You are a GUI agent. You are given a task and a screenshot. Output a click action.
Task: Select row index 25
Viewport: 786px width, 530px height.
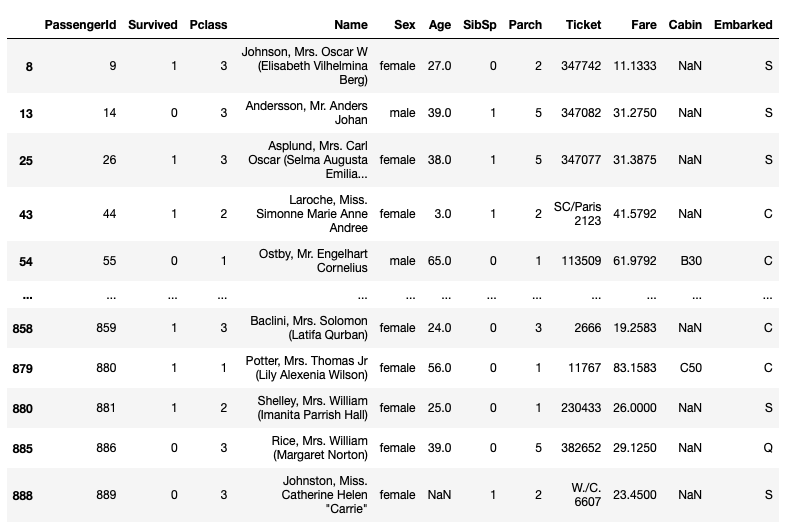[x=26, y=160]
